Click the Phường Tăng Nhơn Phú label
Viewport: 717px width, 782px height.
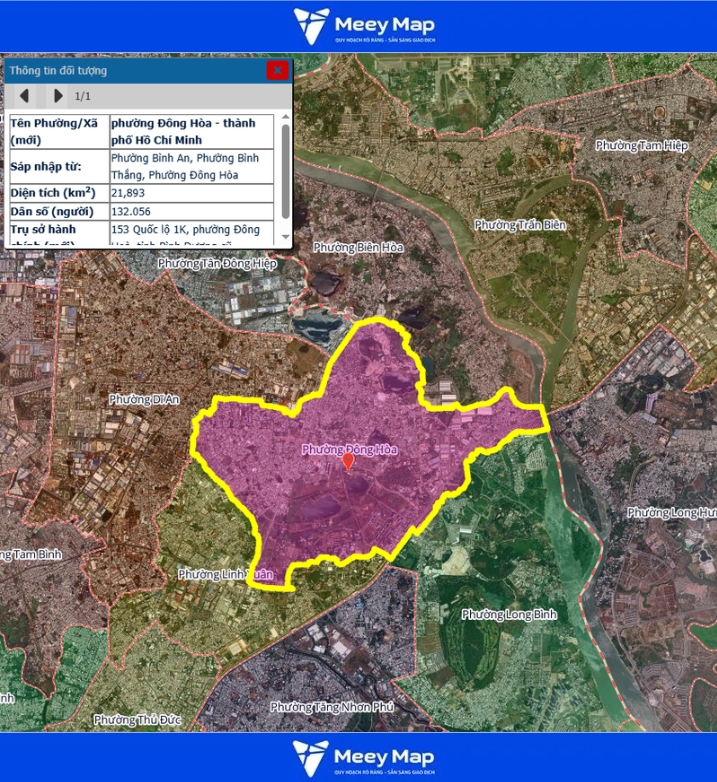tap(332, 707)
